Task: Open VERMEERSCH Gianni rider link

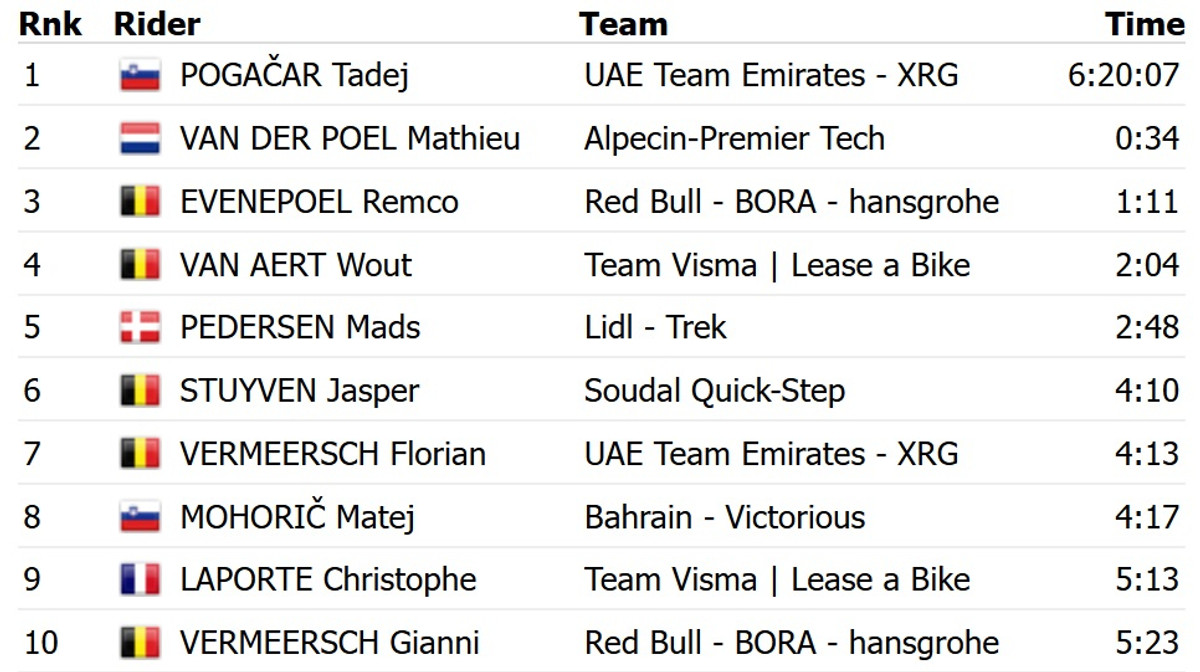Action: click(329, 642)
